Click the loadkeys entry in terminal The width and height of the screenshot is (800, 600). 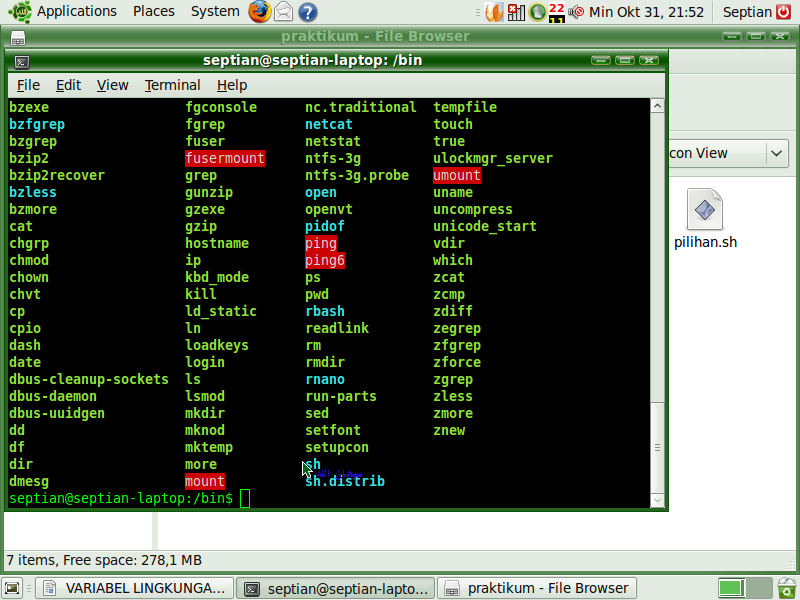pyautogui.click(x=217, y=345)
